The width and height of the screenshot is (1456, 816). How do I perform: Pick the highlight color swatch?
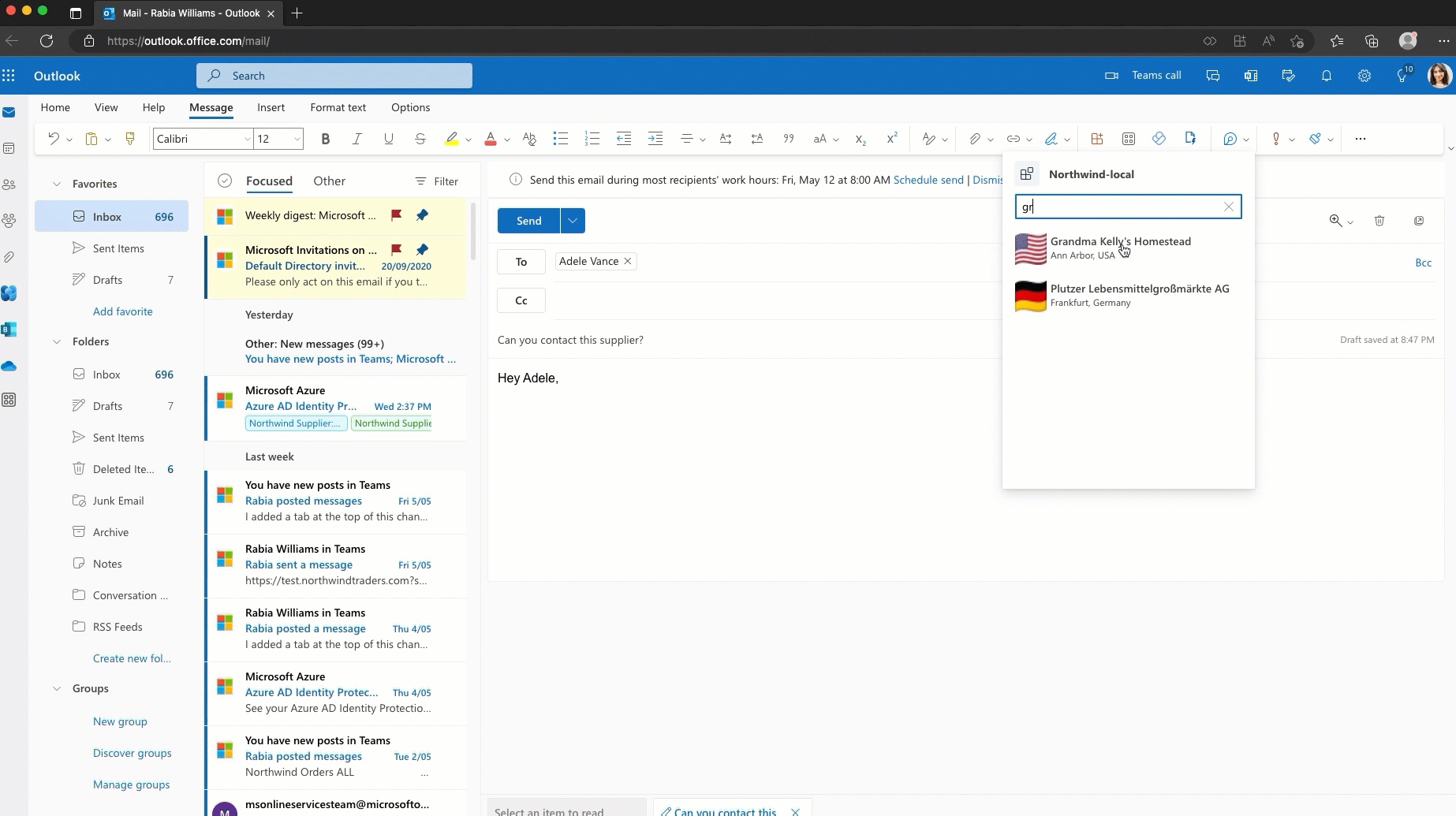point(451,139)
